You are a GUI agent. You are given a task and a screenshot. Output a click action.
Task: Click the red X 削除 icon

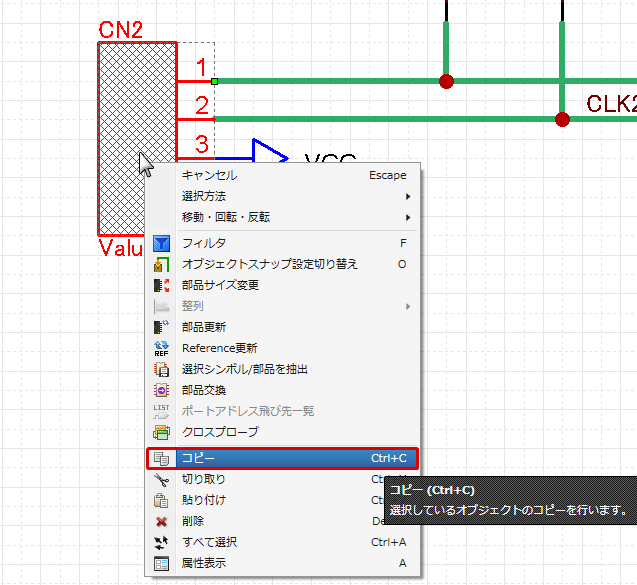pyautogui.click(x=161, y=521)
